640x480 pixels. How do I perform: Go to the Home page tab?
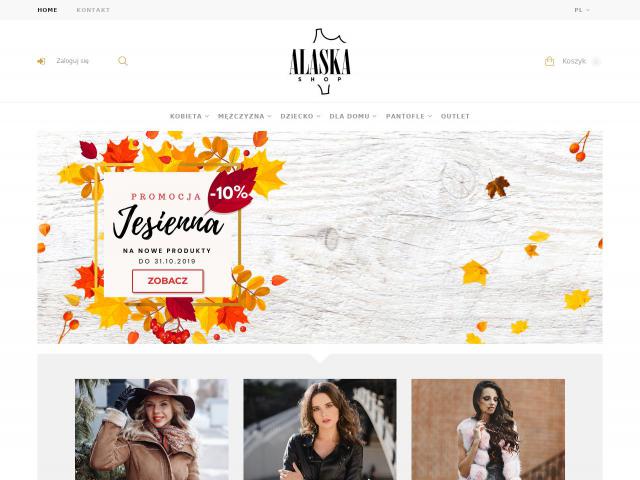point(47,10)
